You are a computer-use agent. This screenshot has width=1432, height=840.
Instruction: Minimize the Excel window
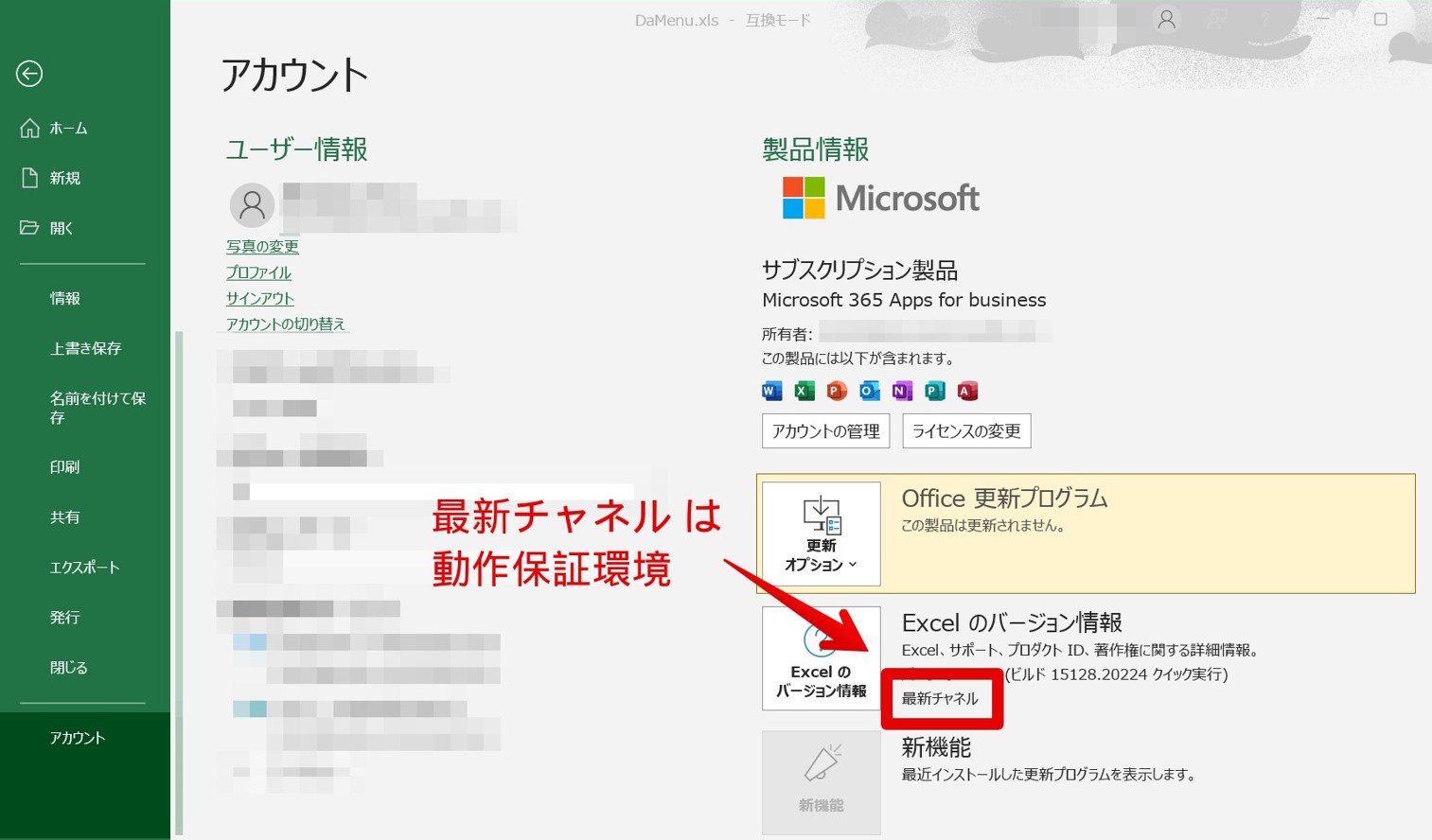click(x=1323, y=19)
